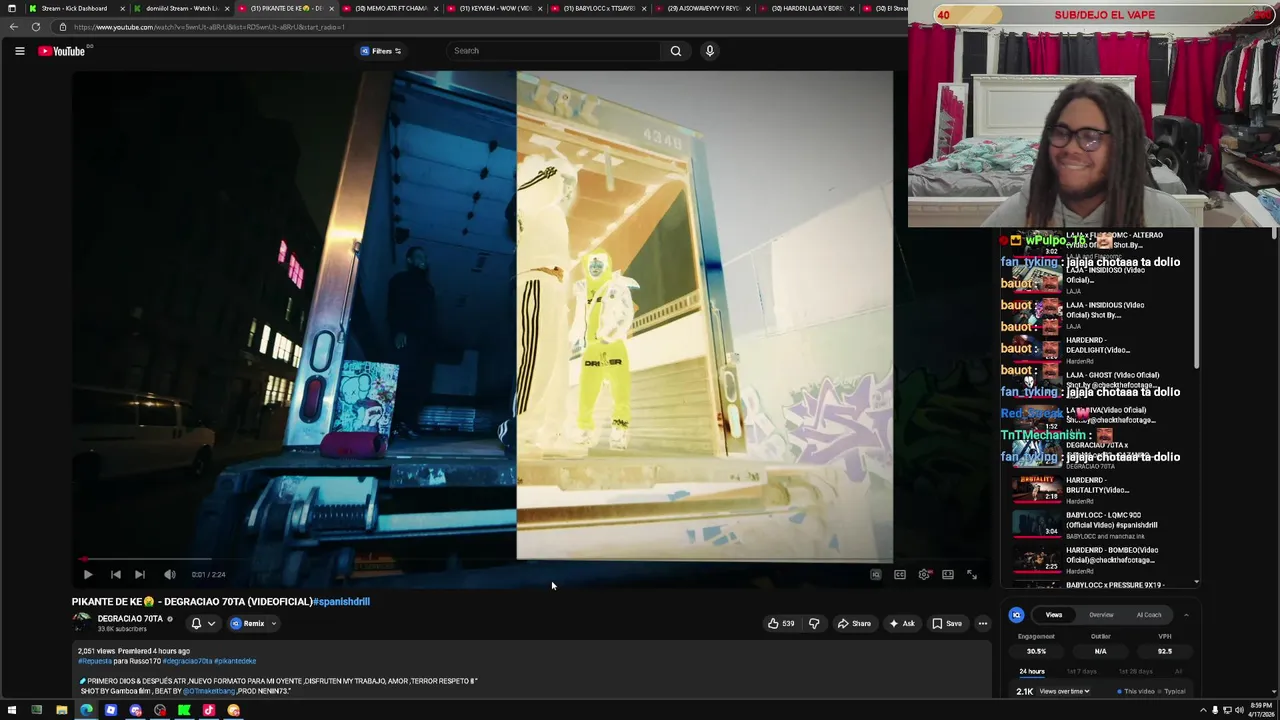1280x720 pixels.
Task: Switch to AI Coach tab
Action: coord(1149,615)
